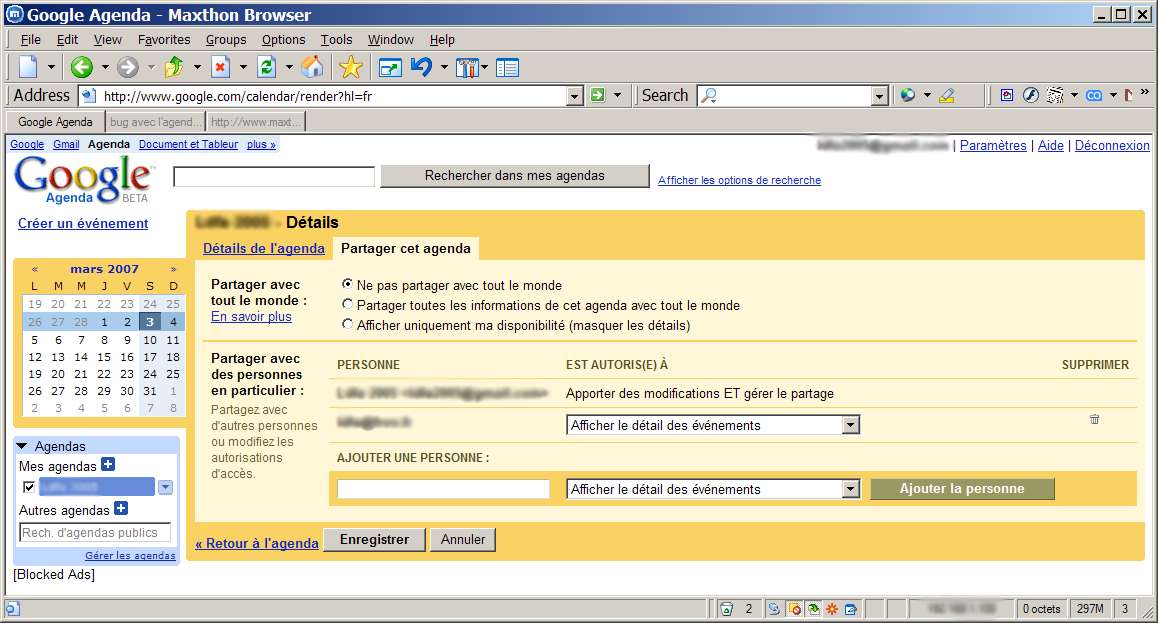Click the New page toolbar icon
This screenshot has width=1158, height=623.
(x=29, y=67)
